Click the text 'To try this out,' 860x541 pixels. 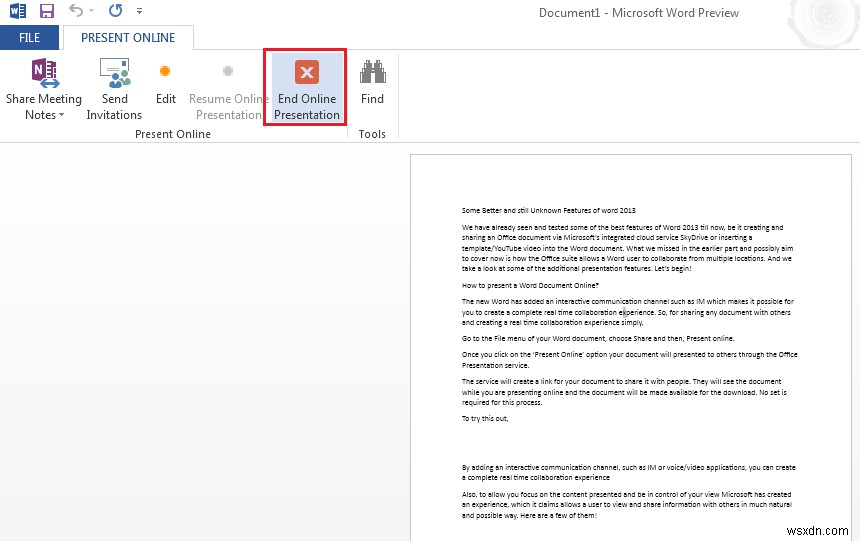click(x=485, y=419)
